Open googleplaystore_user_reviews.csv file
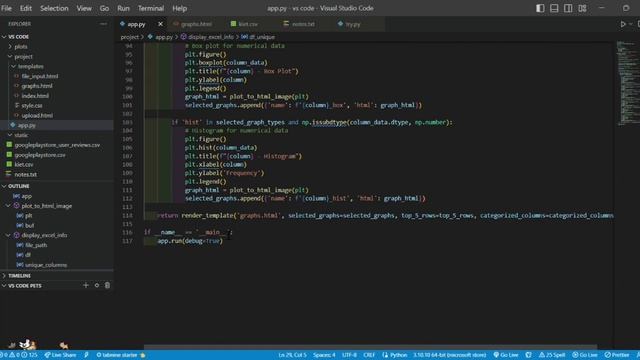 pos(57,145)
